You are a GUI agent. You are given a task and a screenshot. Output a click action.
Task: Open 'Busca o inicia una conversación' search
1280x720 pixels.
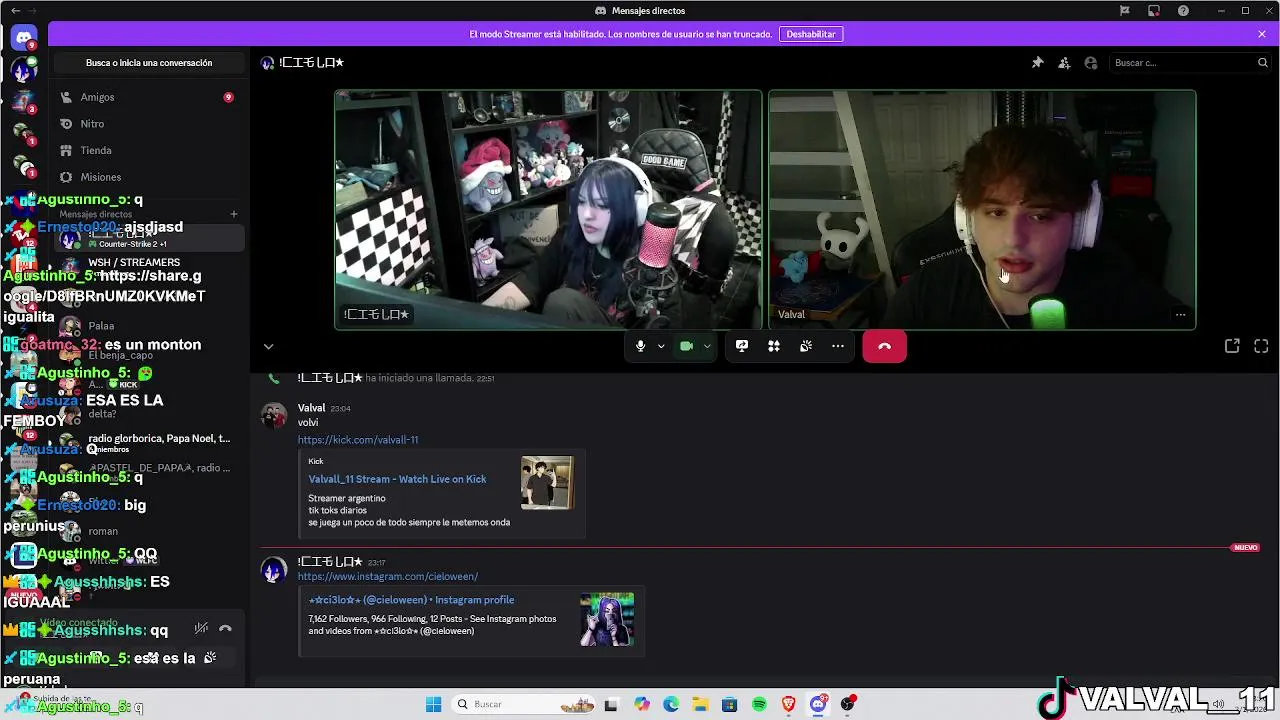[149, 63]
